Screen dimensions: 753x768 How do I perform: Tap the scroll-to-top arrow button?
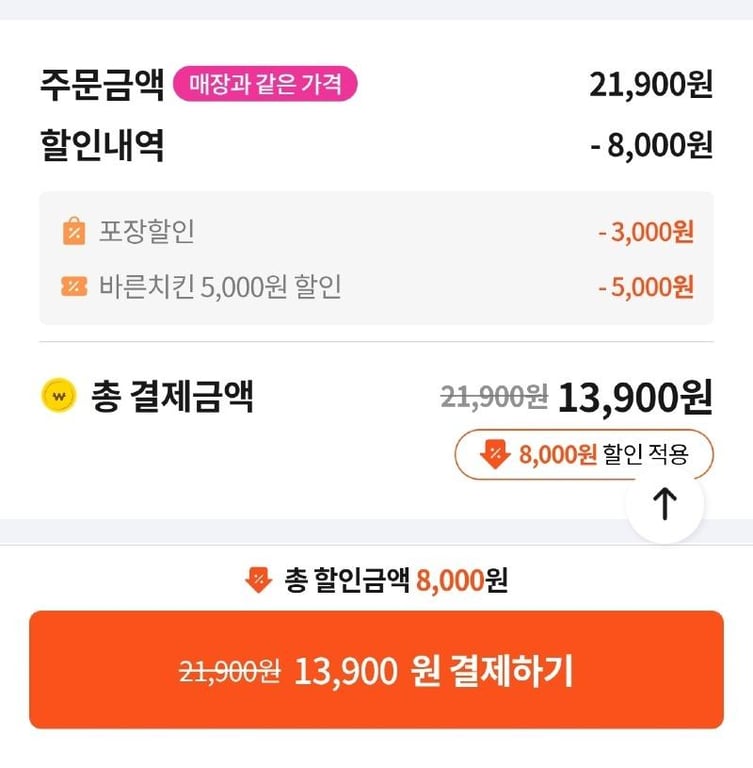coord(665,504)
